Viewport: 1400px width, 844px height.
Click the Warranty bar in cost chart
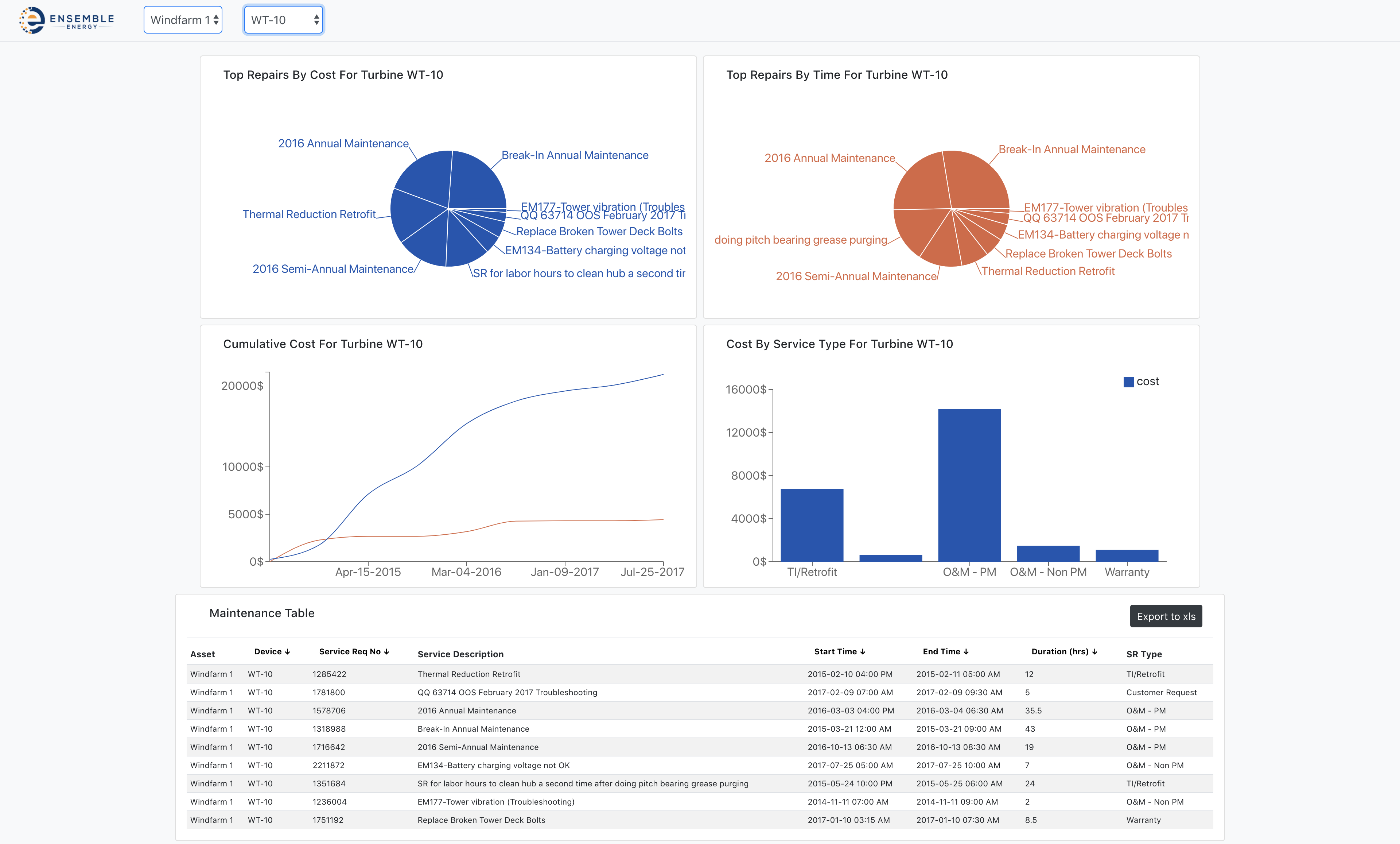[1127, 556]
